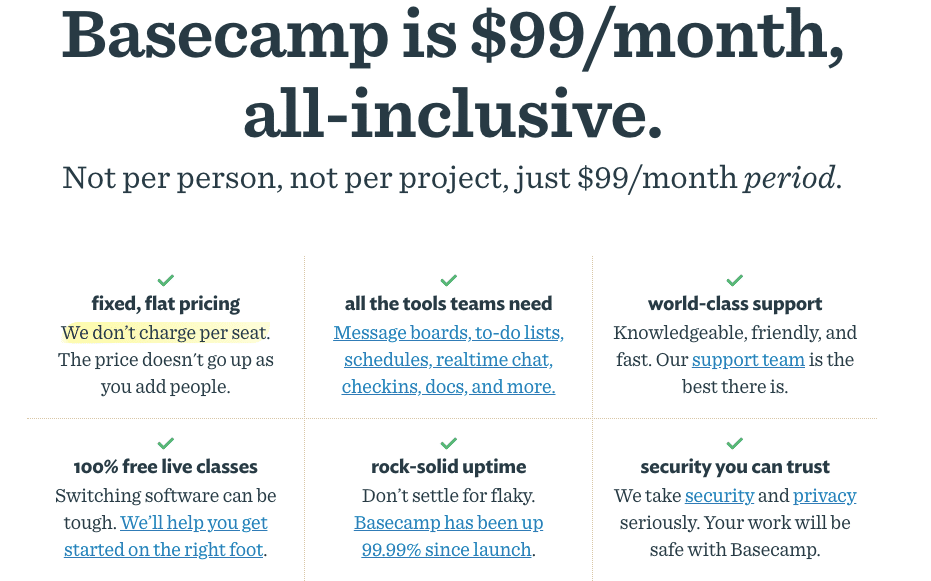Follow the 'We'll help you get started' link
Viewport: 931px width, 581px height.
[194, 523]
